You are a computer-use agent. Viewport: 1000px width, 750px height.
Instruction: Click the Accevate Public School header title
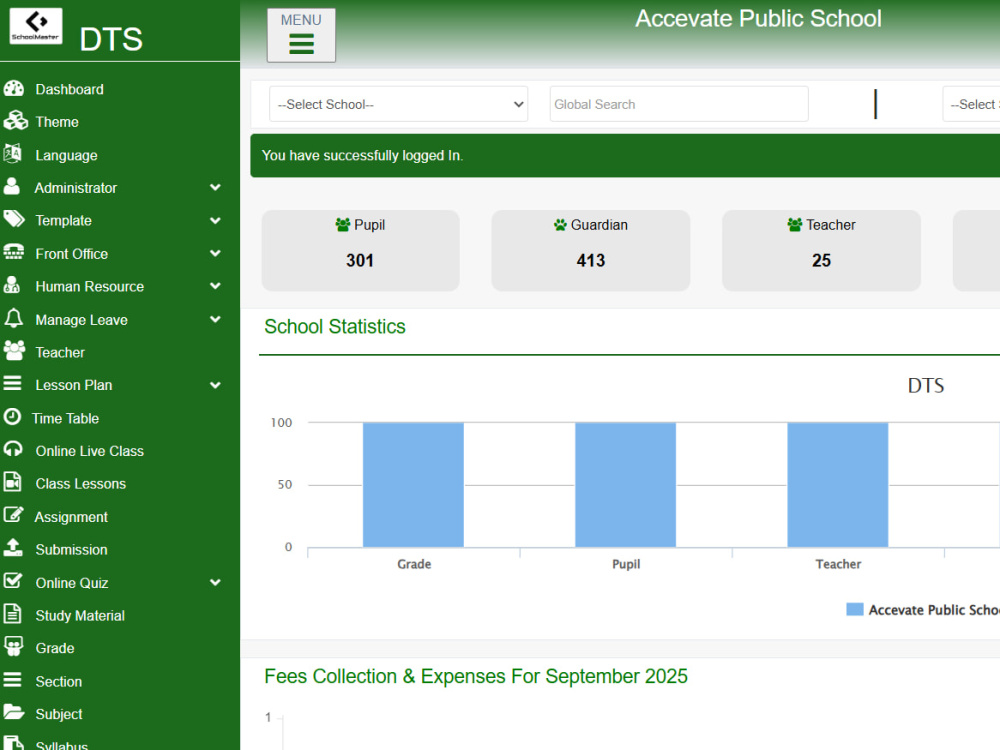pos(758,18)
